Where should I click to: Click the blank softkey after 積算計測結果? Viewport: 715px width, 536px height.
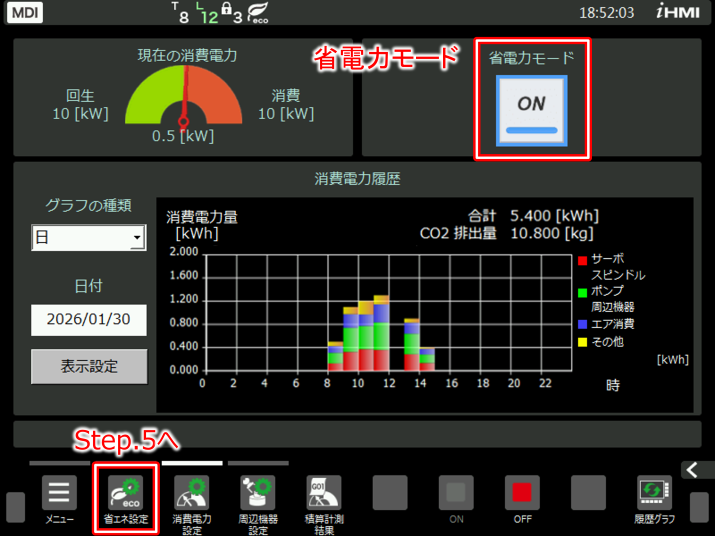[x=390, y=493]
